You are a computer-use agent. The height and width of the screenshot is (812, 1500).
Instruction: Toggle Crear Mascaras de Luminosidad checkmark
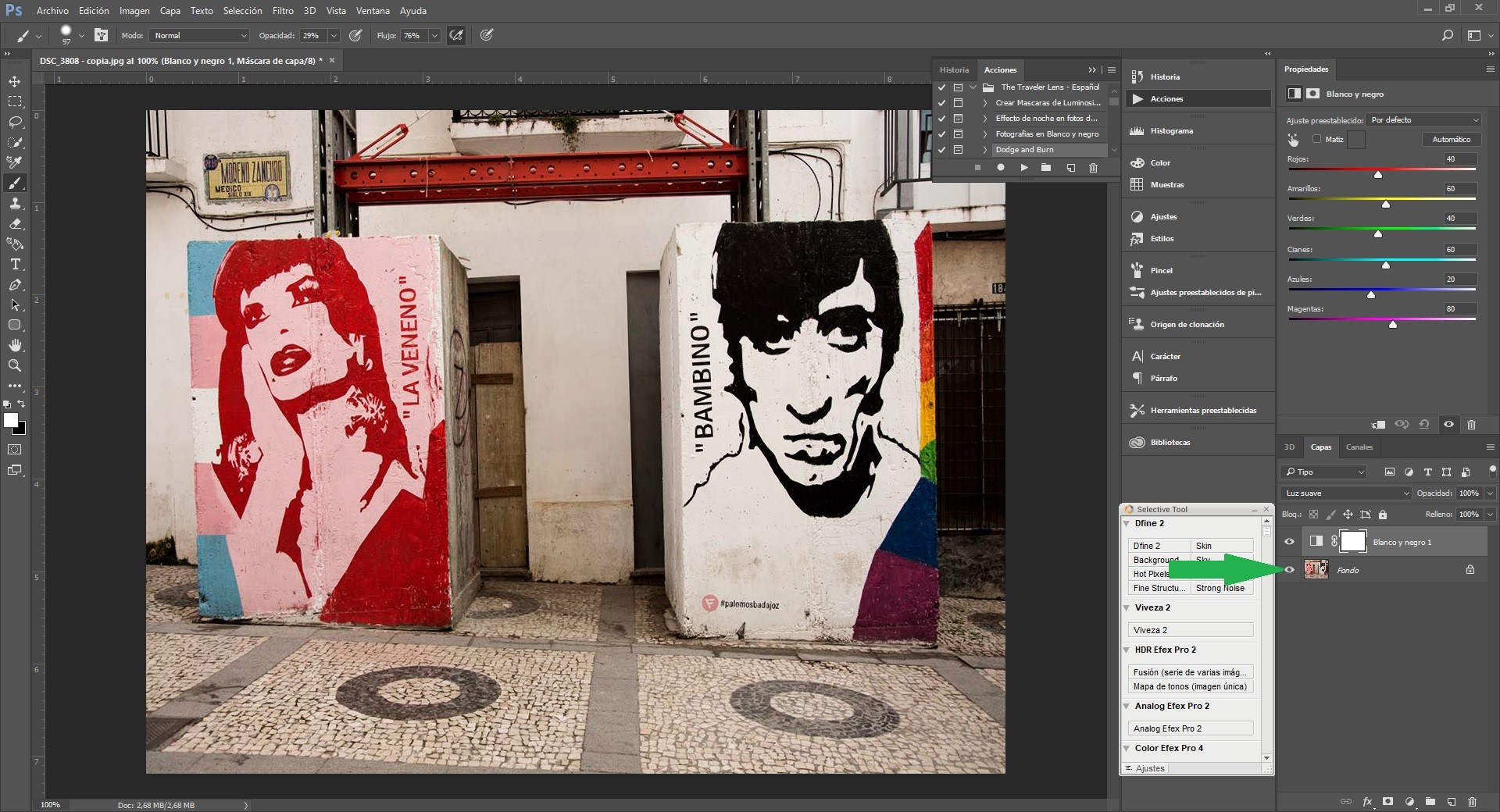(x=941, y=103)
